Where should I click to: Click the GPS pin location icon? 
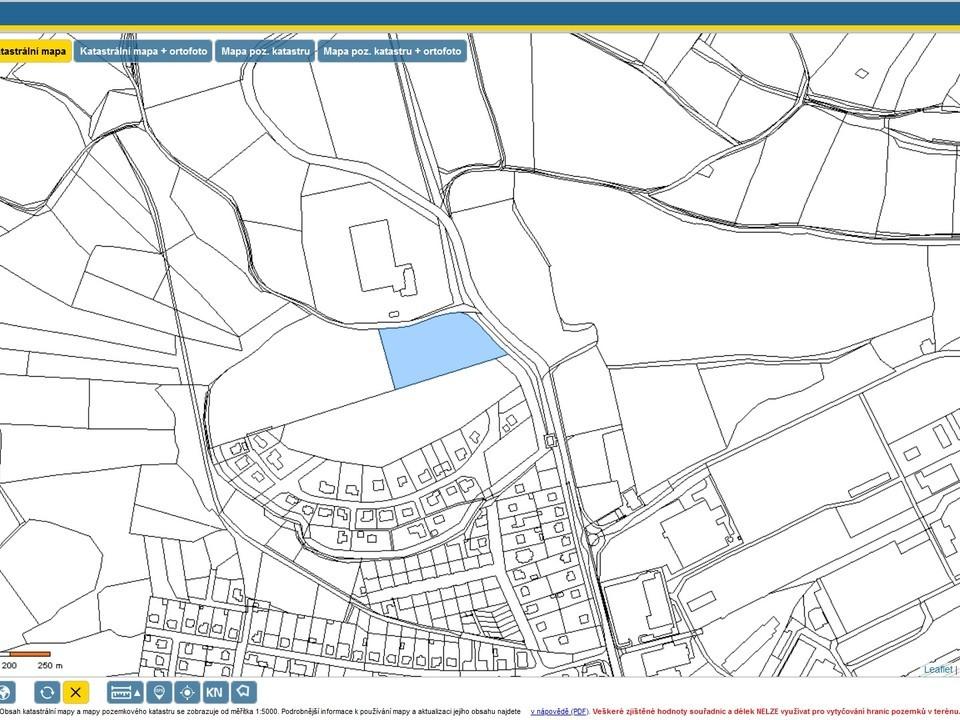(x=159, y=692)
